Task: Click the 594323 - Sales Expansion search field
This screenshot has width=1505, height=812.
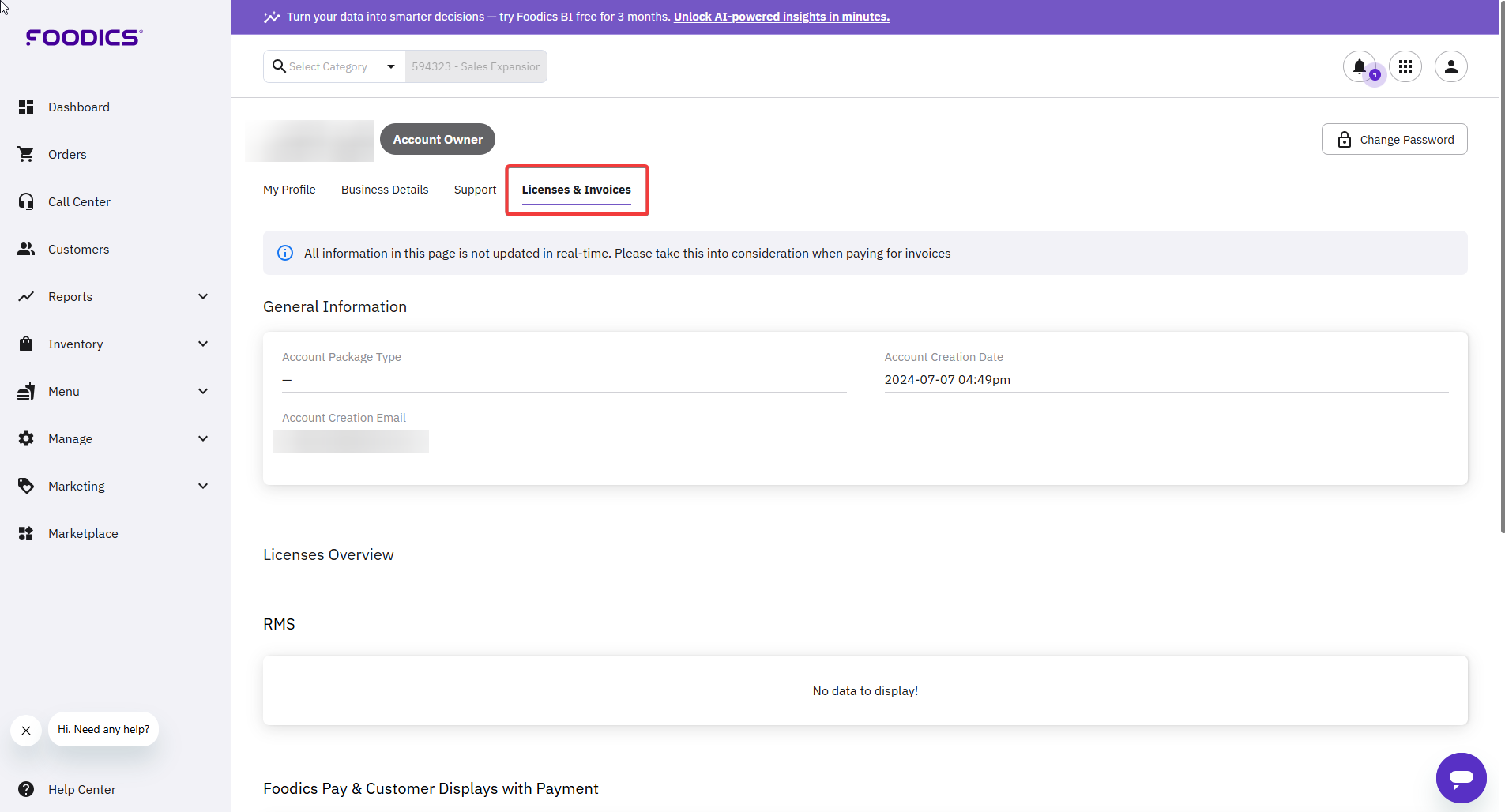Action: (476, 66)
